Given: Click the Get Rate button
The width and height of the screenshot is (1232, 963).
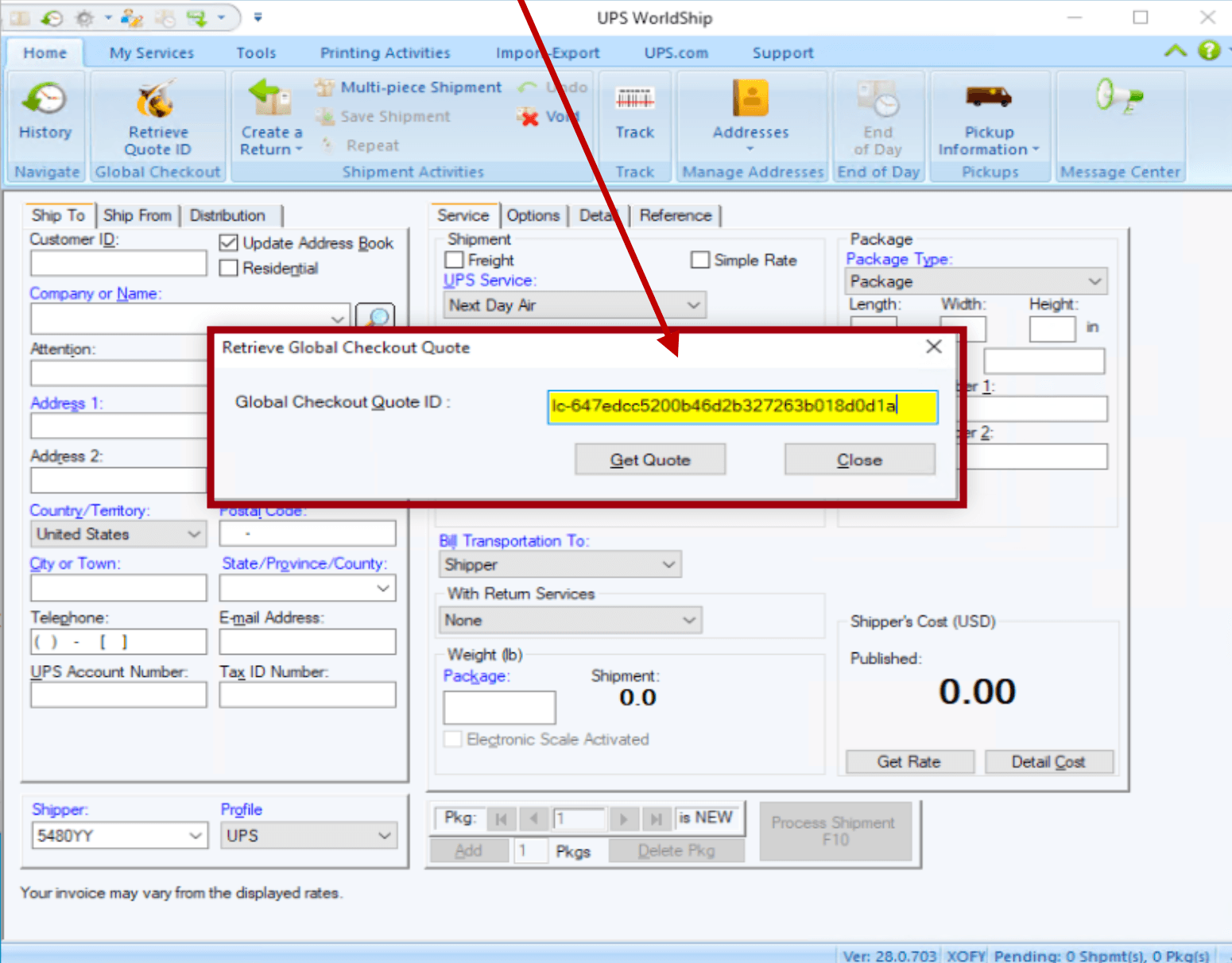Looking at the screenshot, I should click(x=909, y=762).
